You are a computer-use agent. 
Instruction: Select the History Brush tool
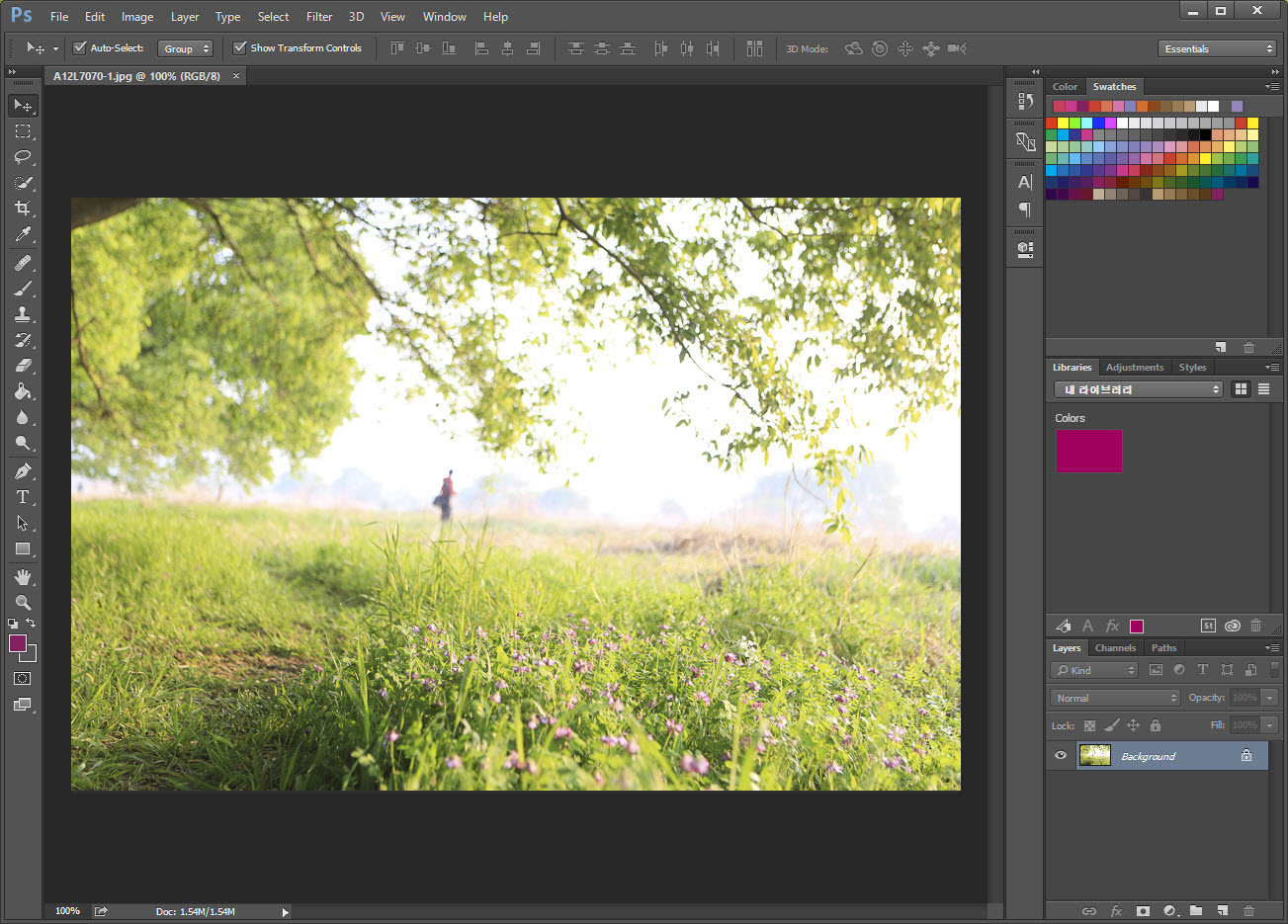pyautogui.click(x=23, y=340)
